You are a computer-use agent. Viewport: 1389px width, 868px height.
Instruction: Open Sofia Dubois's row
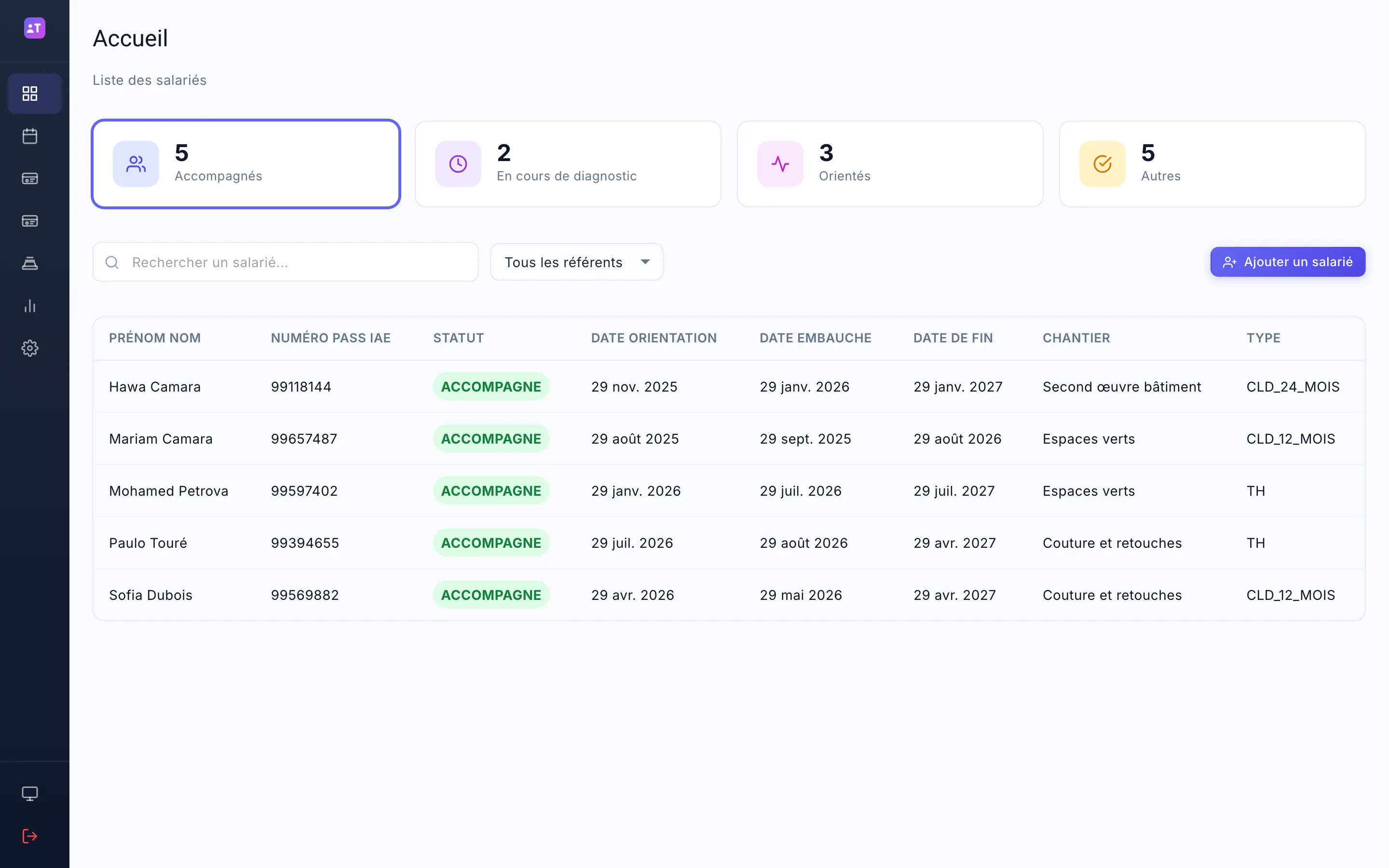pos(729,595)
